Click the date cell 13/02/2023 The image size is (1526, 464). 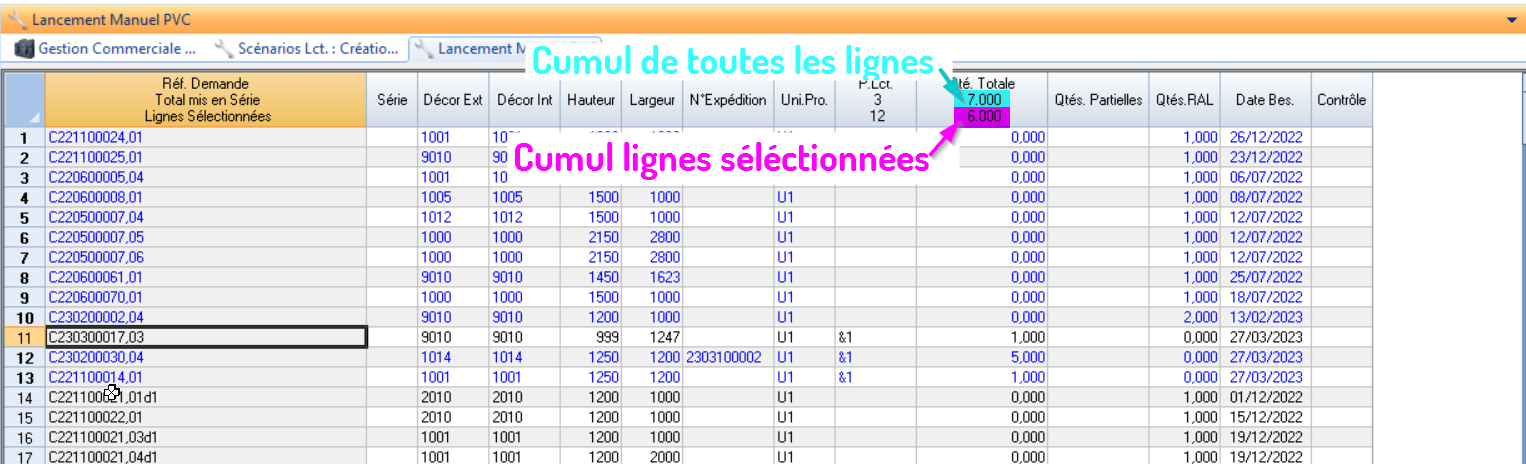[x=1265, y=317]
